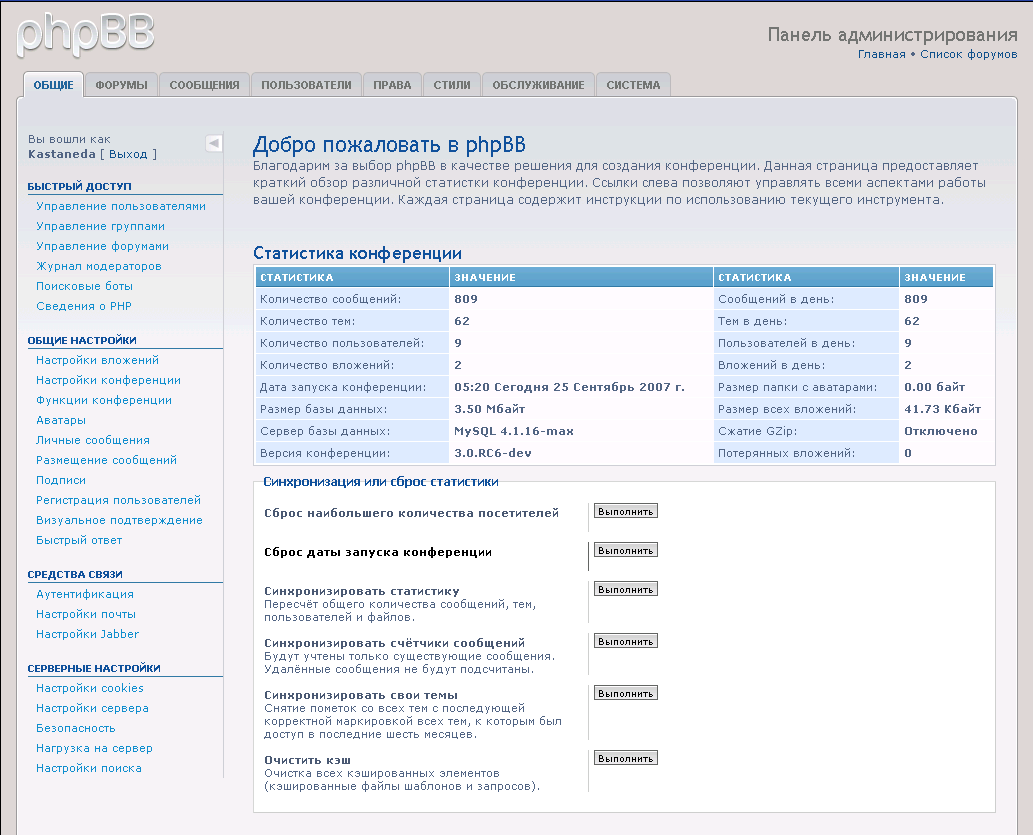Select the 3.0.RC6-dev version value

click(x=493, y=453)
